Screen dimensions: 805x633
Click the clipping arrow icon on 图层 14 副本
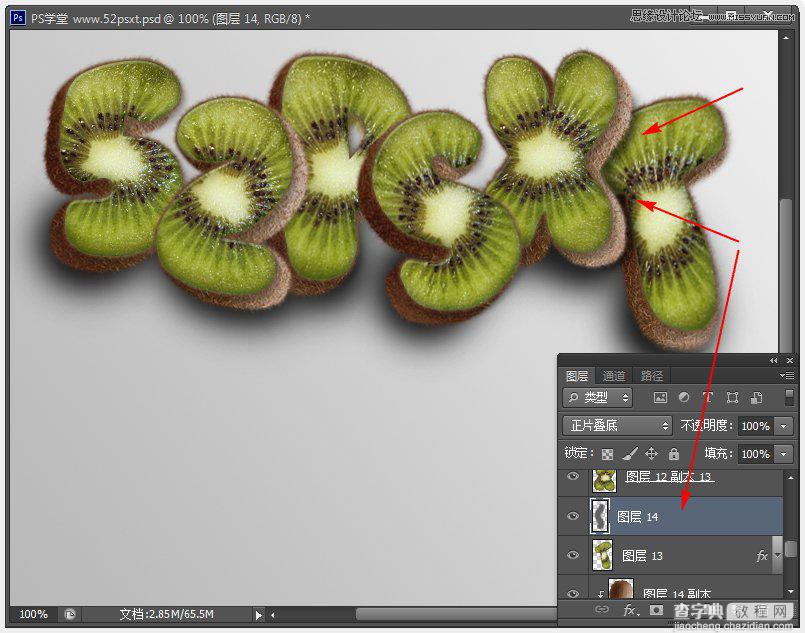coord(601,594)
